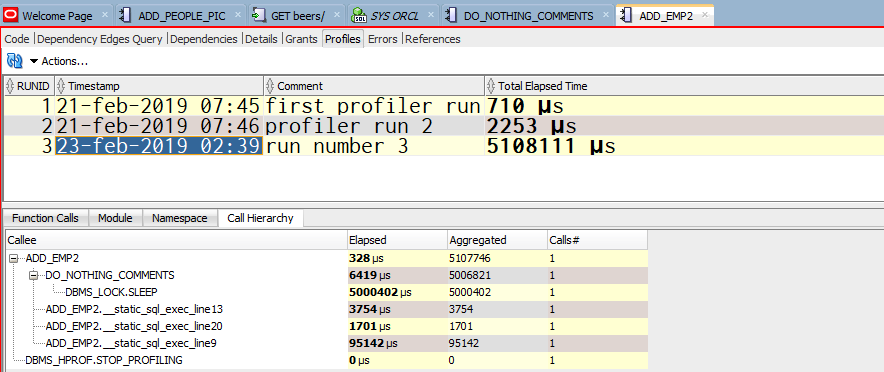Open the Code sub-tab
The height and width of the screenshot is (372, 884).
click(x=17, y=39)
